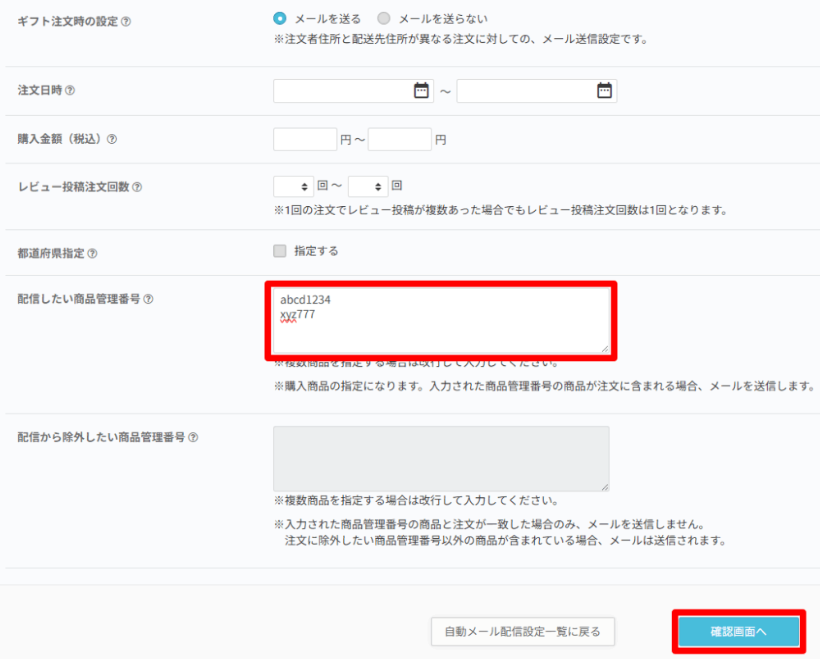Click 自動メール配信設定一覧に戻る button
This screenshot has height=659, width=820.
click(522, 632)
